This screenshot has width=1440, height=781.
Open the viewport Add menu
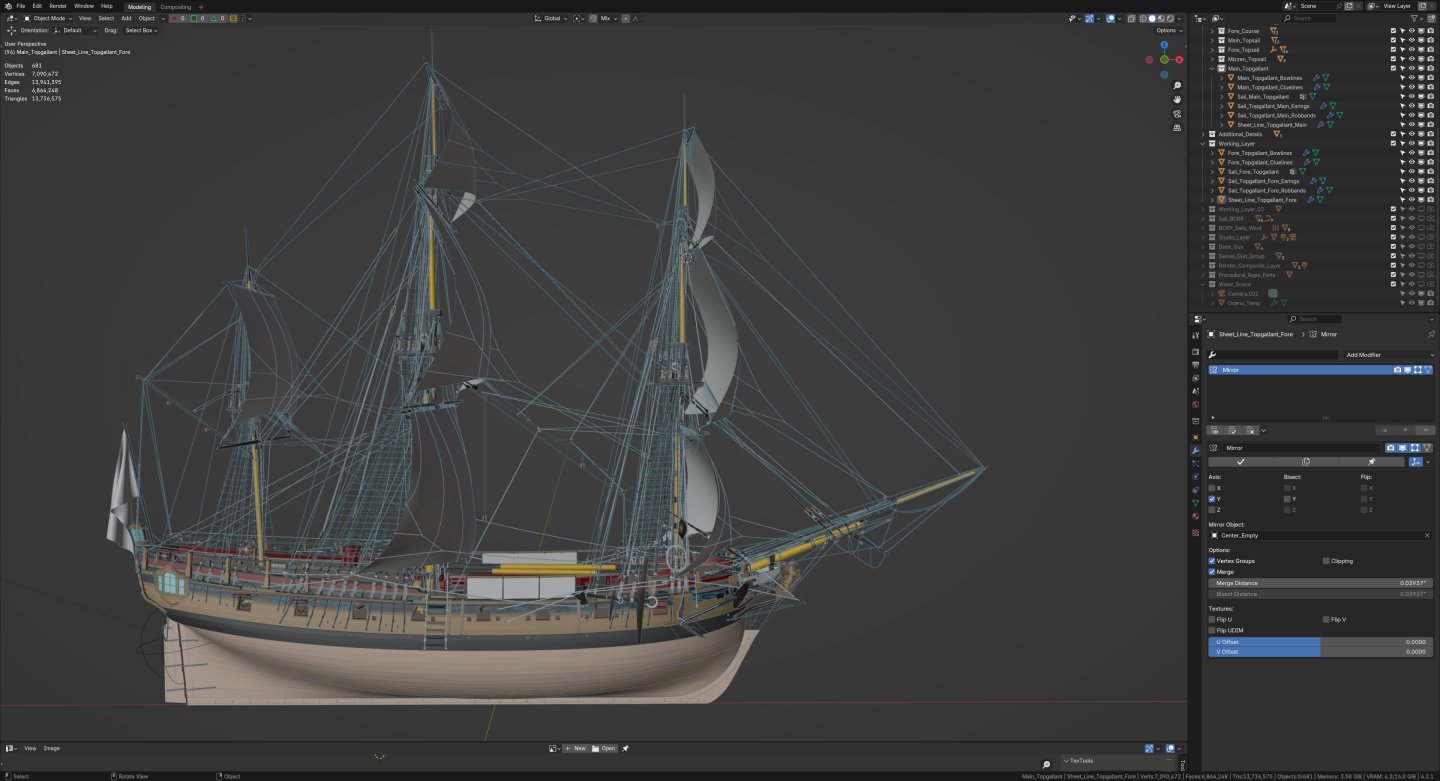pyautogui.click(x=126, y=18)
